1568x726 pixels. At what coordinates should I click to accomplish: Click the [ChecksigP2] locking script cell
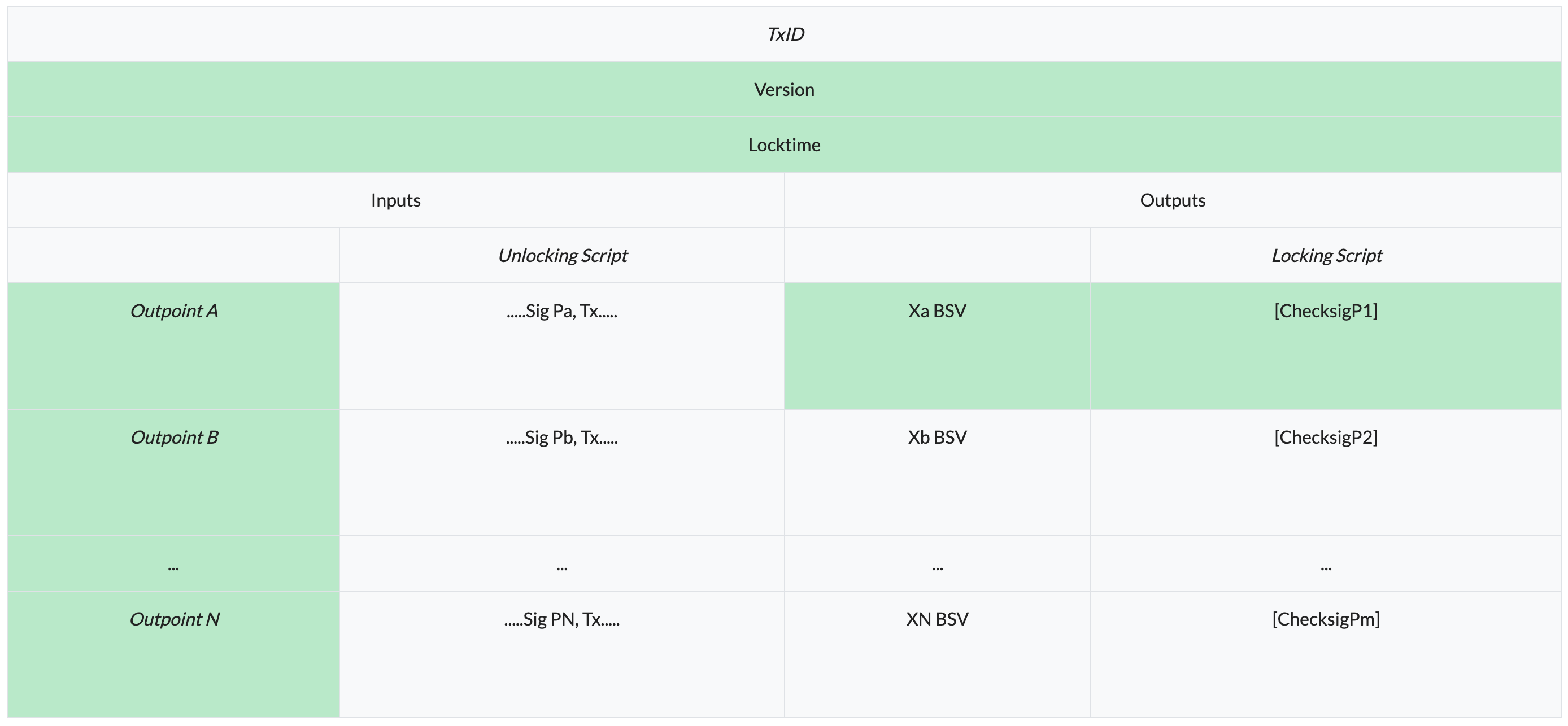pos(1326,438)
